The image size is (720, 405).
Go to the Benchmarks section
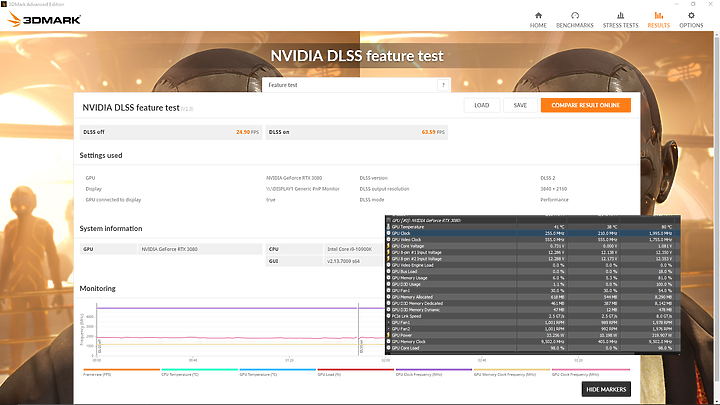coord(574,20)
